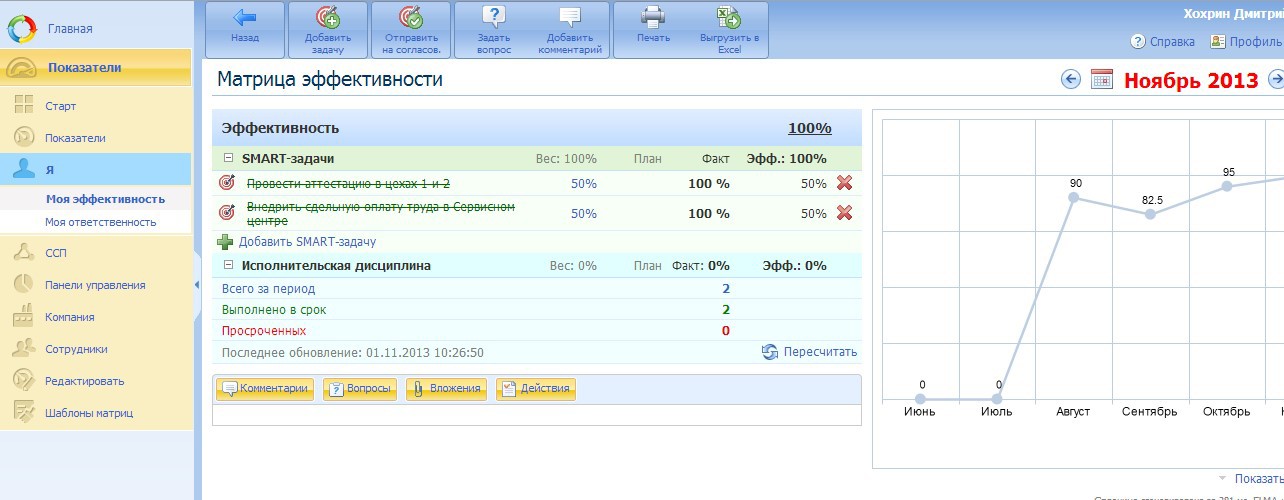Click the 100% efficiency total link

tap(810, 128)
